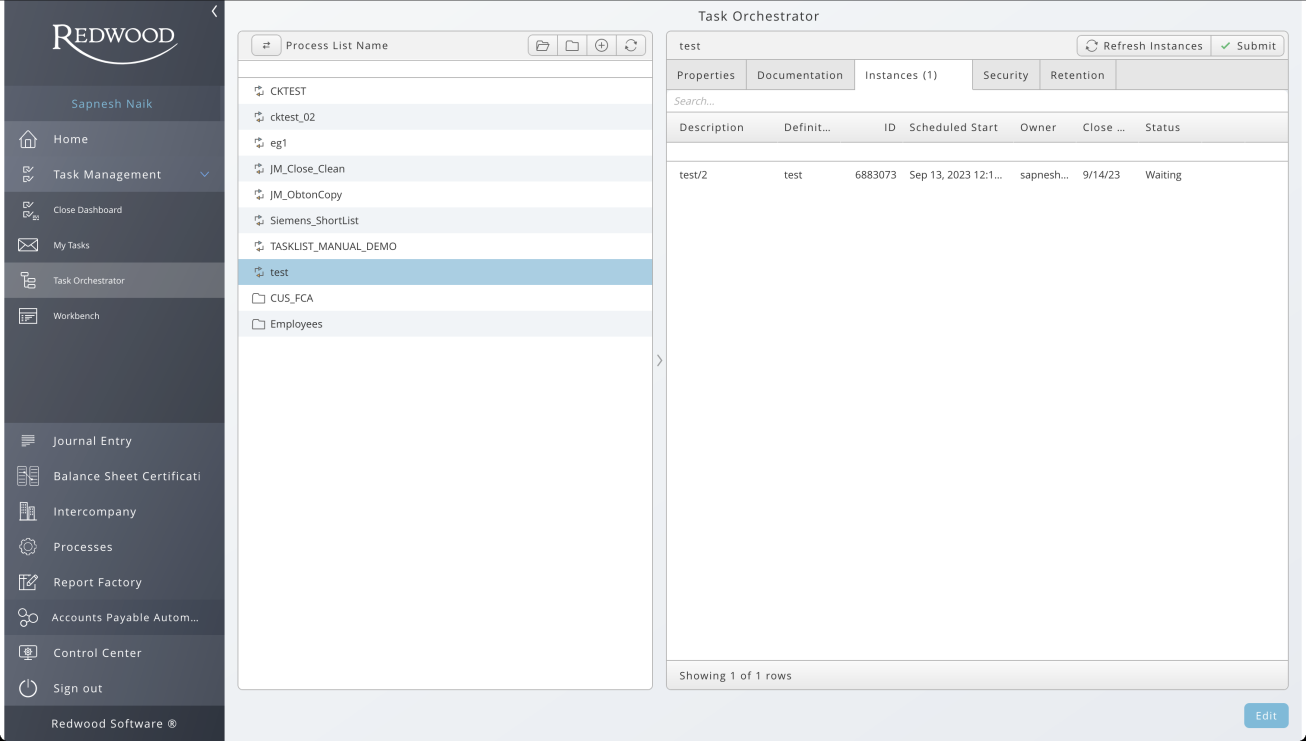Click the Refresh Instances button
Image resolution: width=1306 pixels, height=741 pixels.
pyautogui.click(x=1144, y=46)
